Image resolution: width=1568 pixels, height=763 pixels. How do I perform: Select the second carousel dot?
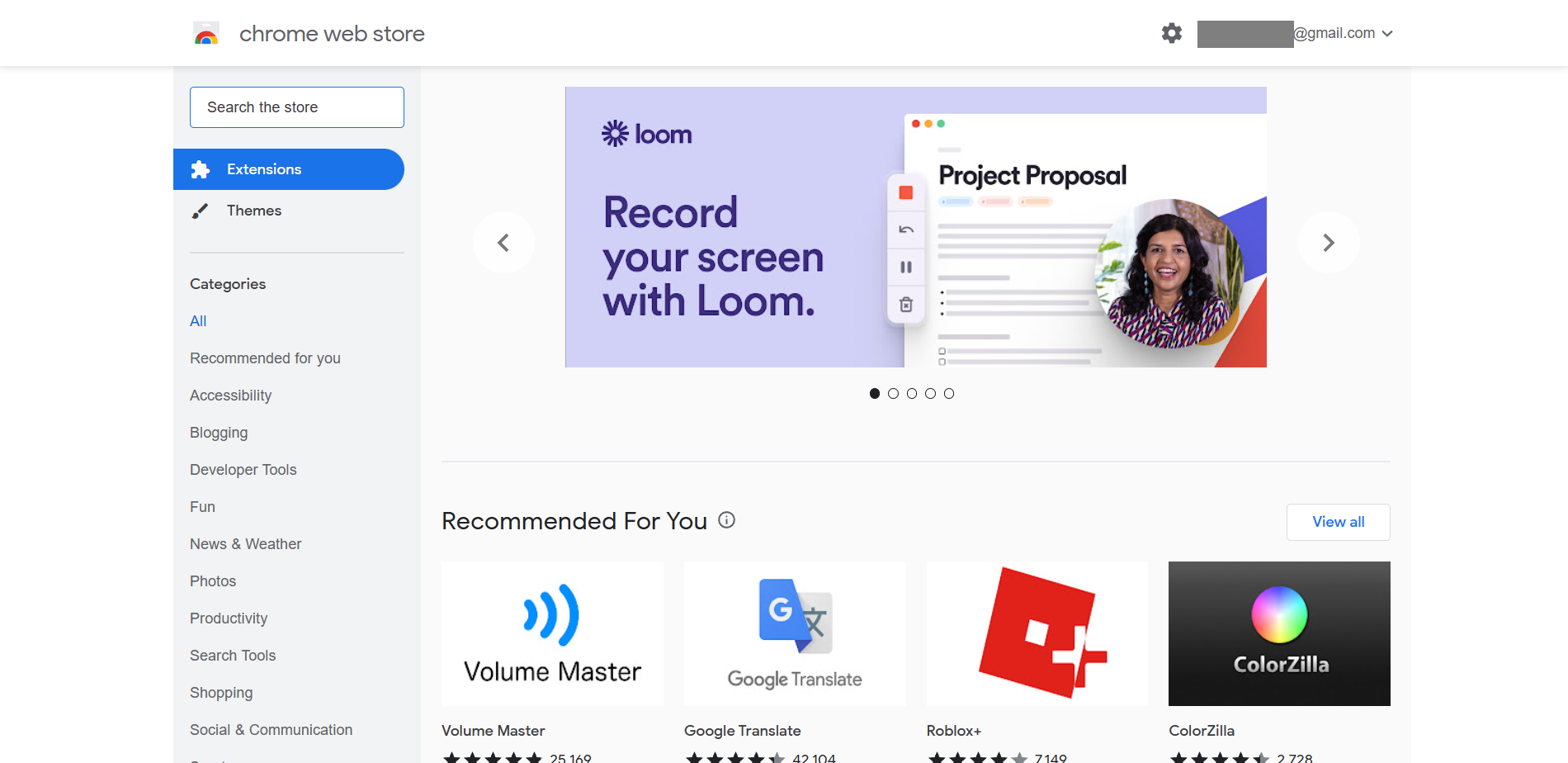pyautogui.click(x=893, y=394)
